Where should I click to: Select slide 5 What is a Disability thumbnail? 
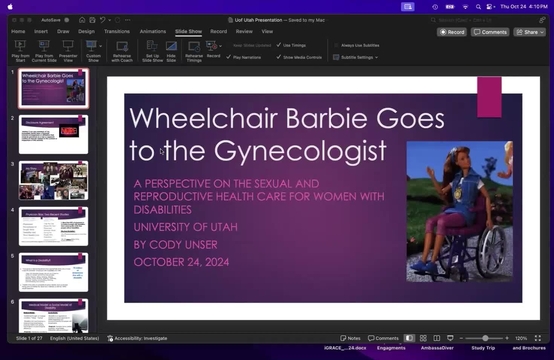(54, 272)
